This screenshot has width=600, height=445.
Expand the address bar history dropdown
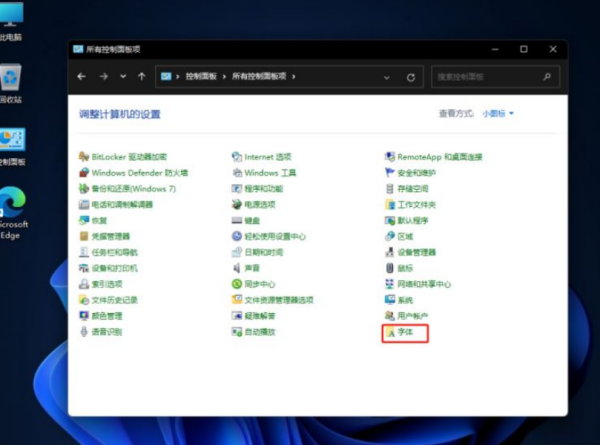point(388,76)
